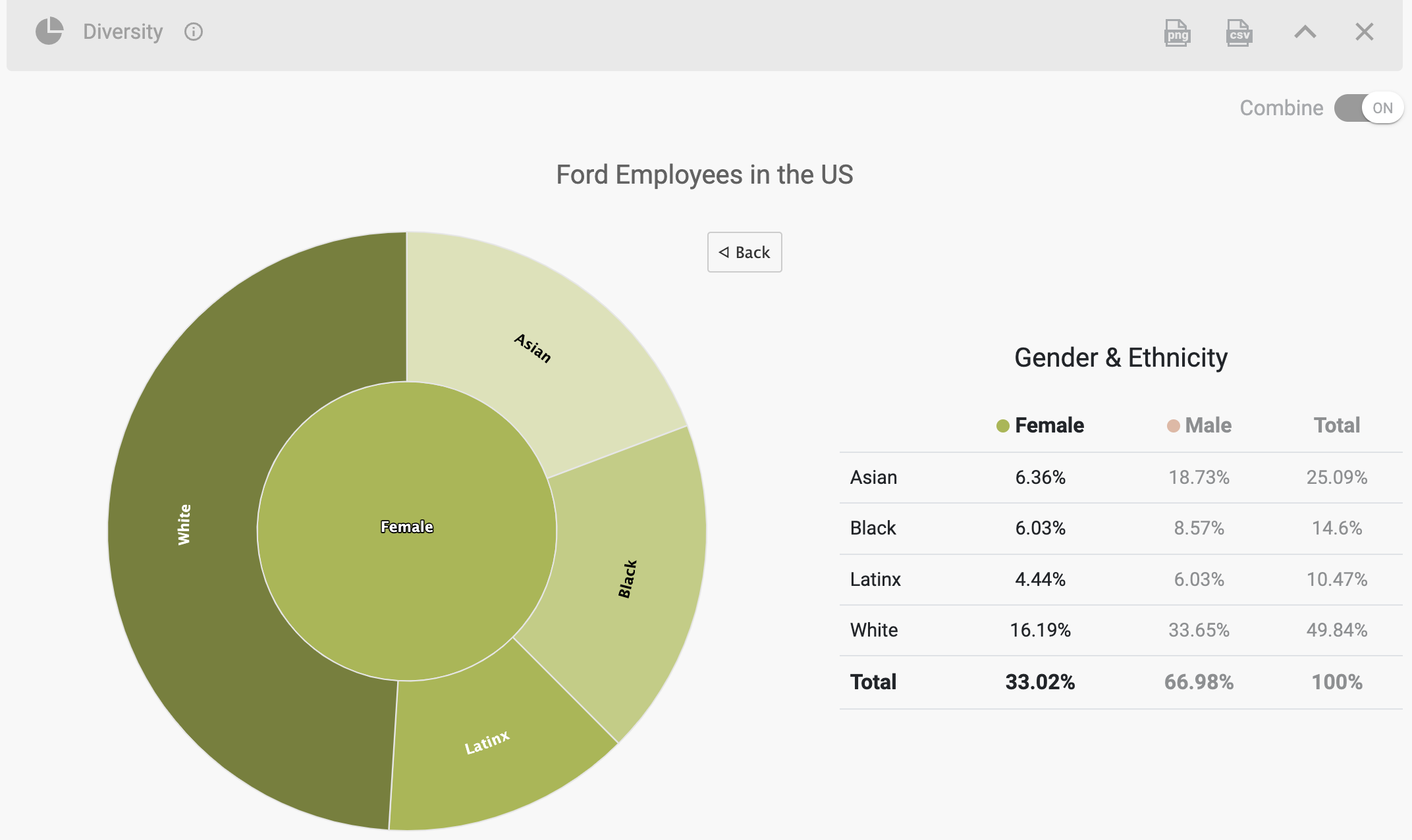Export chart as PNG
Image resolution: width=1412 pixels, height=840 pixels.
click(1177, 32)
